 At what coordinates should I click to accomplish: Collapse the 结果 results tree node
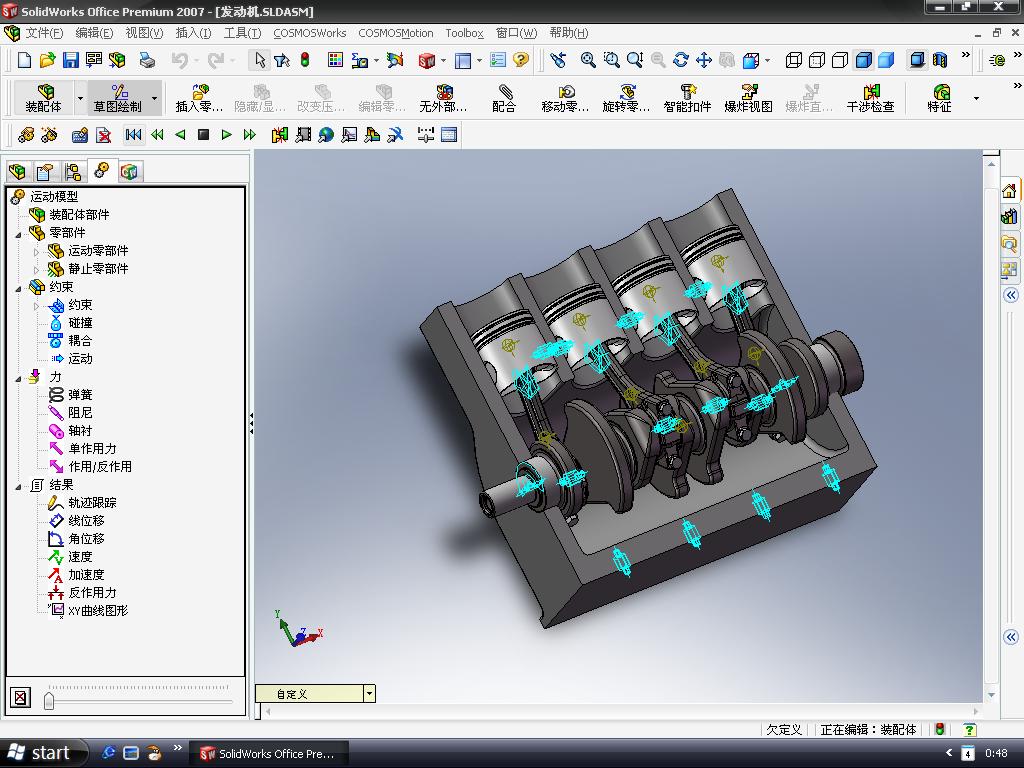coord(18,485)
